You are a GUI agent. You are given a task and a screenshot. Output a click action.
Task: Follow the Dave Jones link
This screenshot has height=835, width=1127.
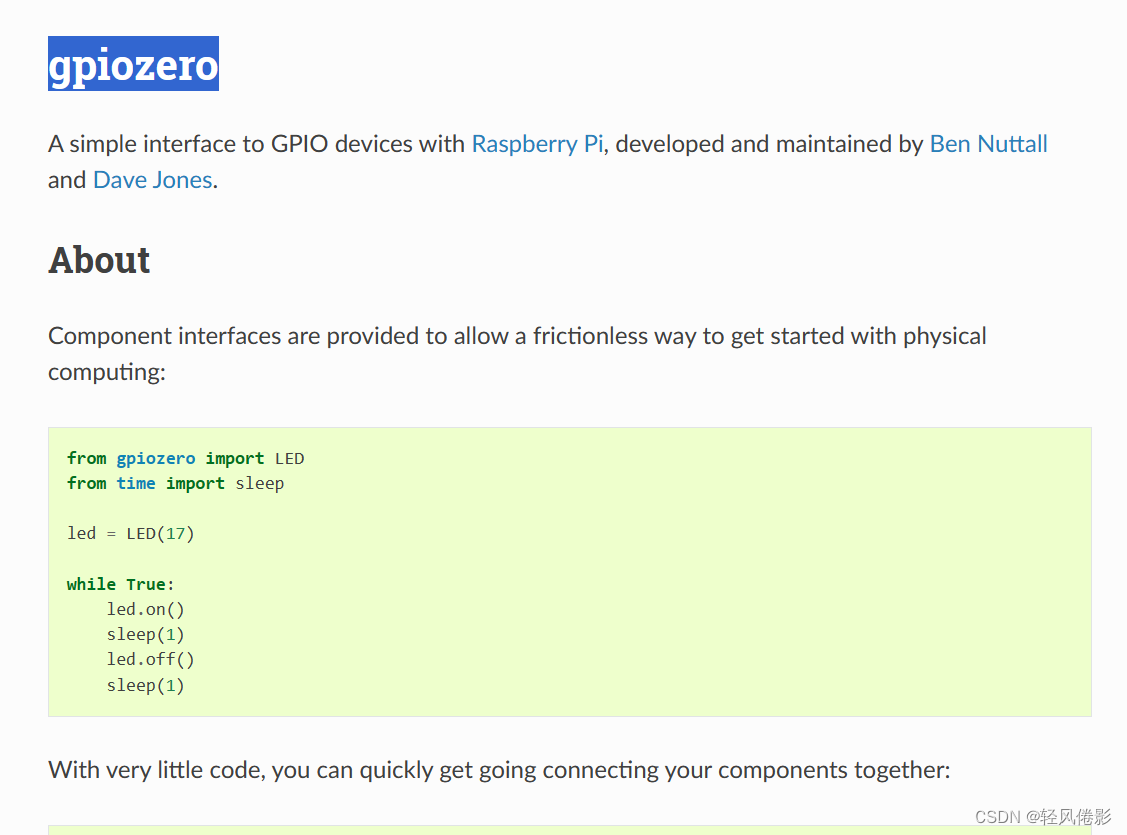[152, 180]
